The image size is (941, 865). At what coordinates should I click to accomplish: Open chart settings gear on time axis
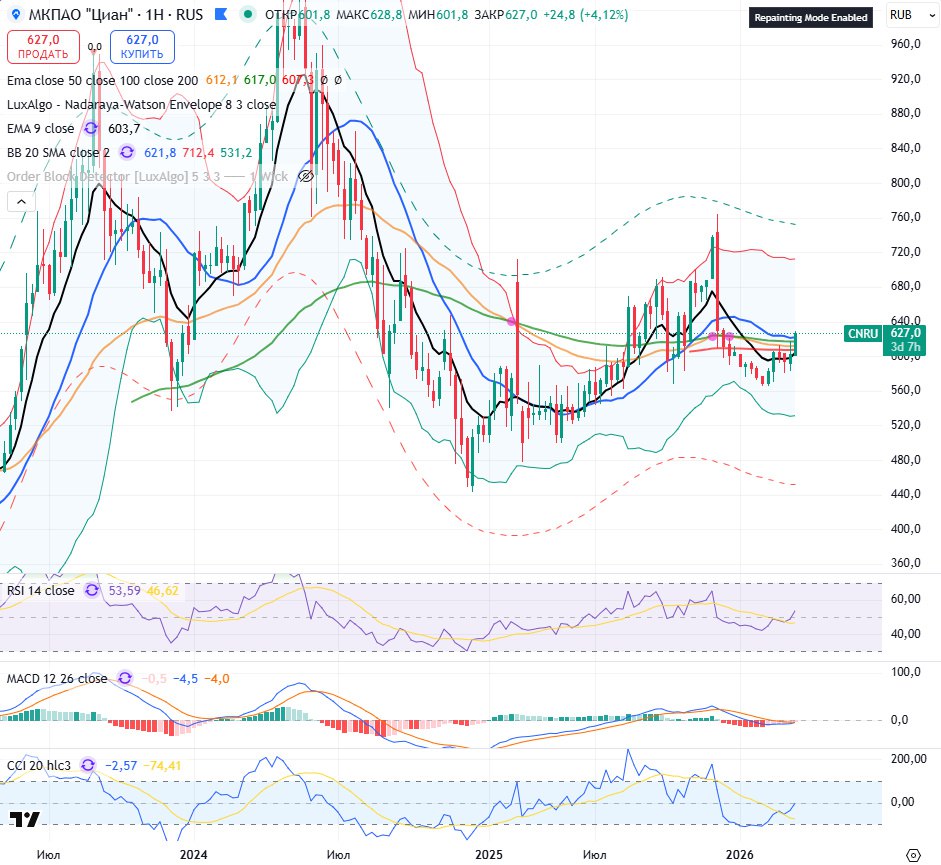(911, 855)
